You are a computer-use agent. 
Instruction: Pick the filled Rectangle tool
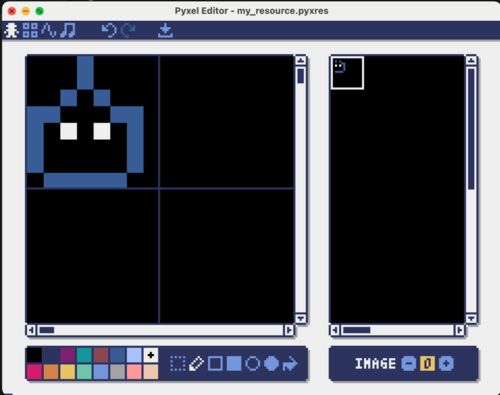click(x=234, y=363)
